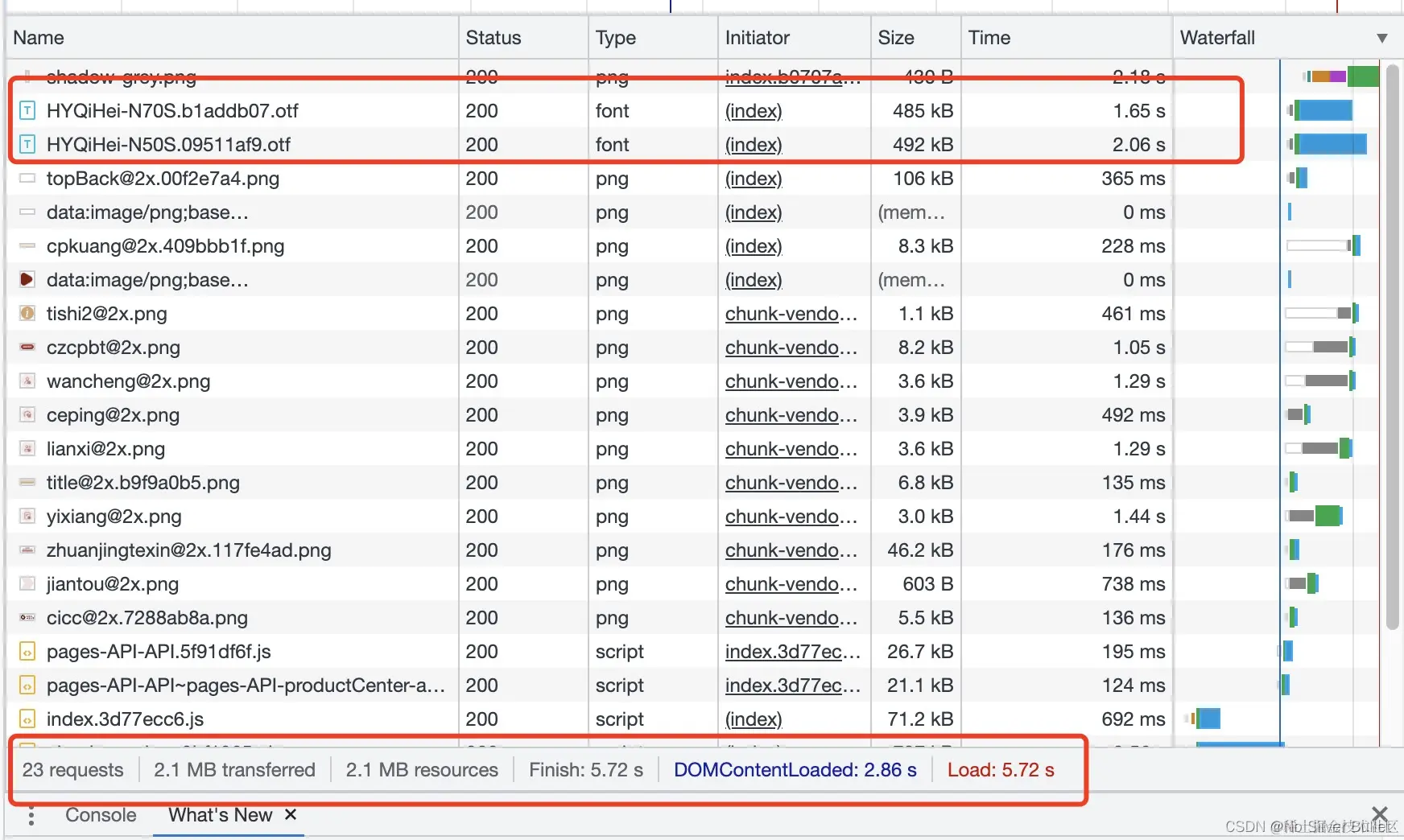Click the script icon for index.3d77ecc6.js

click(27, 719)
